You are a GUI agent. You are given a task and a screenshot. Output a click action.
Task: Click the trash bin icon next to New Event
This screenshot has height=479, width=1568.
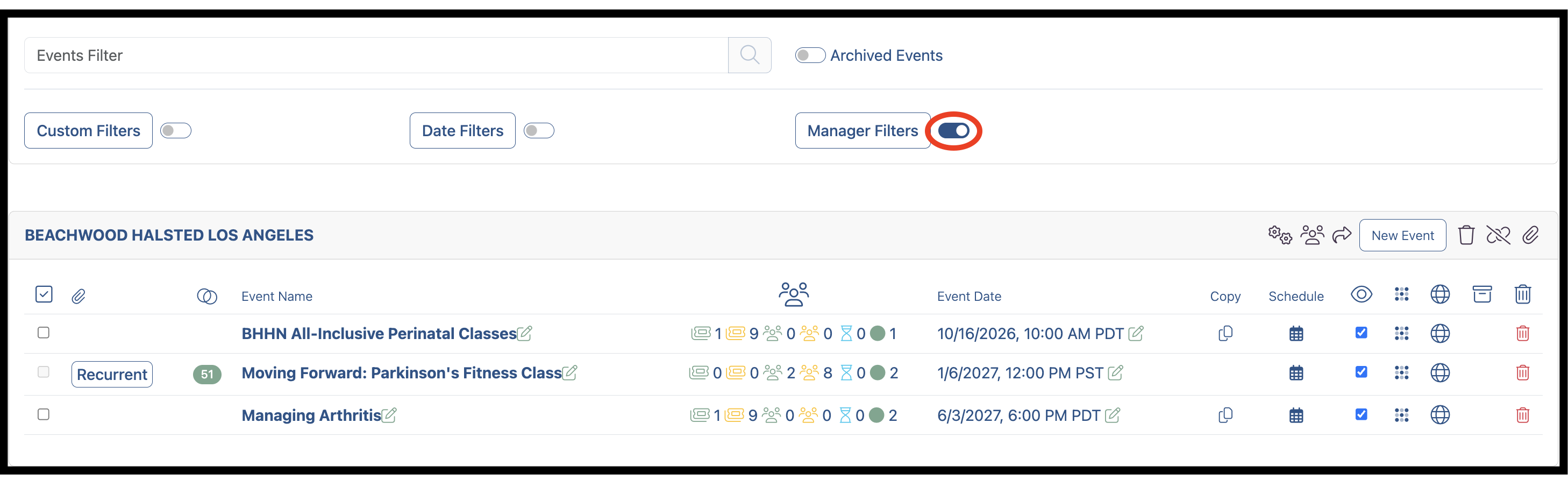[x=1466, y=235]
